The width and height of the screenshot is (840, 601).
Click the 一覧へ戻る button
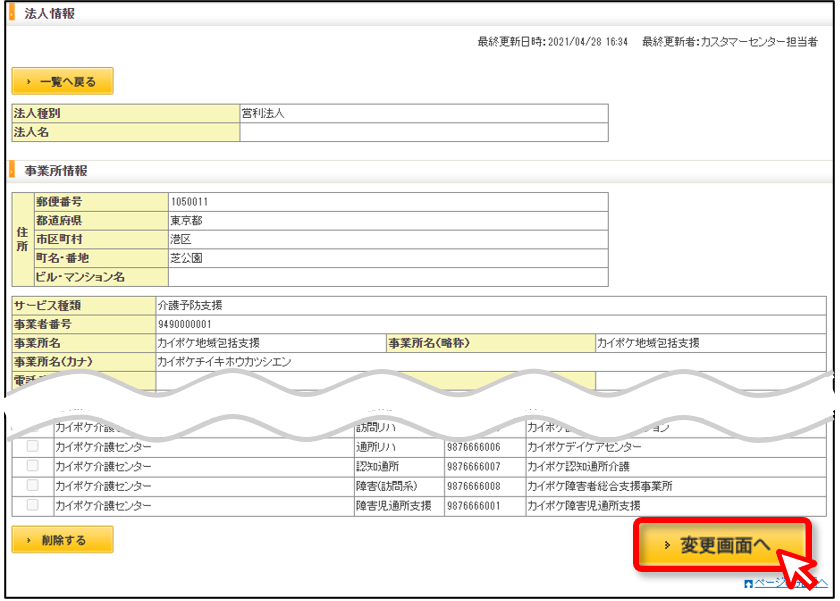pos(62,81)
